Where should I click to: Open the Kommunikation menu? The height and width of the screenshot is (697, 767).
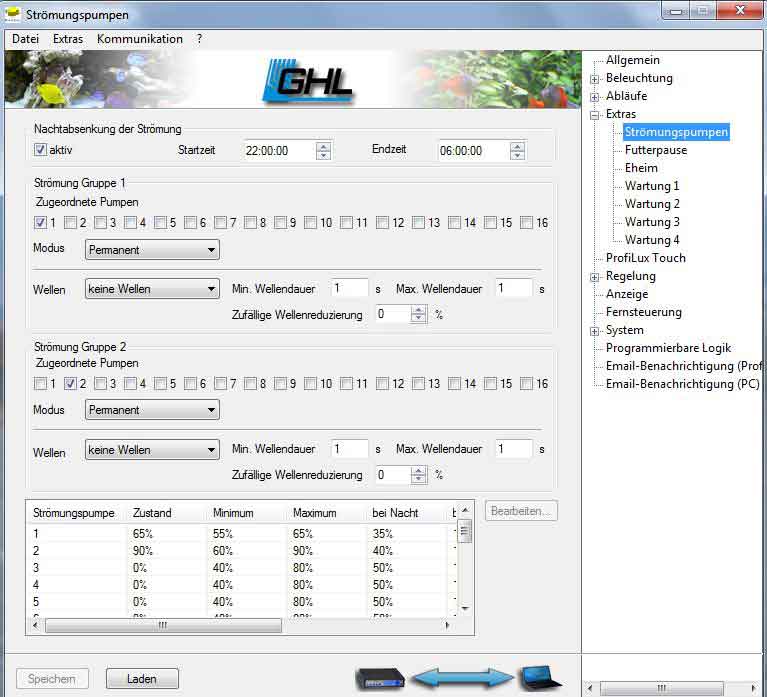pos(139,39)
